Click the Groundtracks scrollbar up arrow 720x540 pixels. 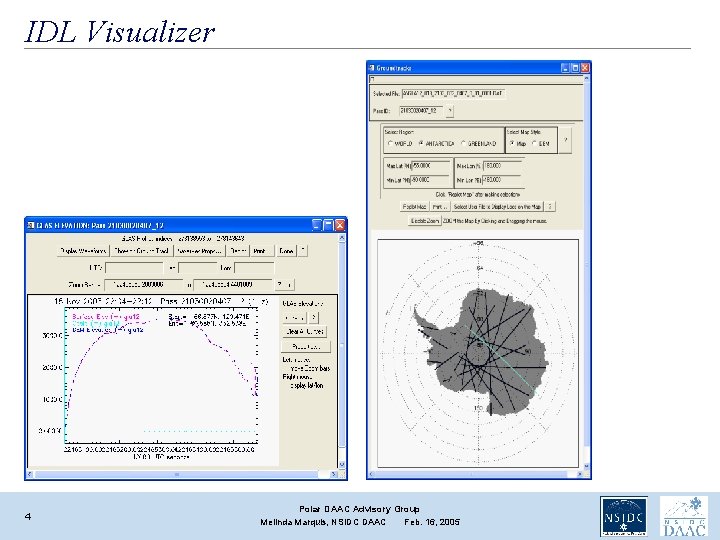click(586, 79)
